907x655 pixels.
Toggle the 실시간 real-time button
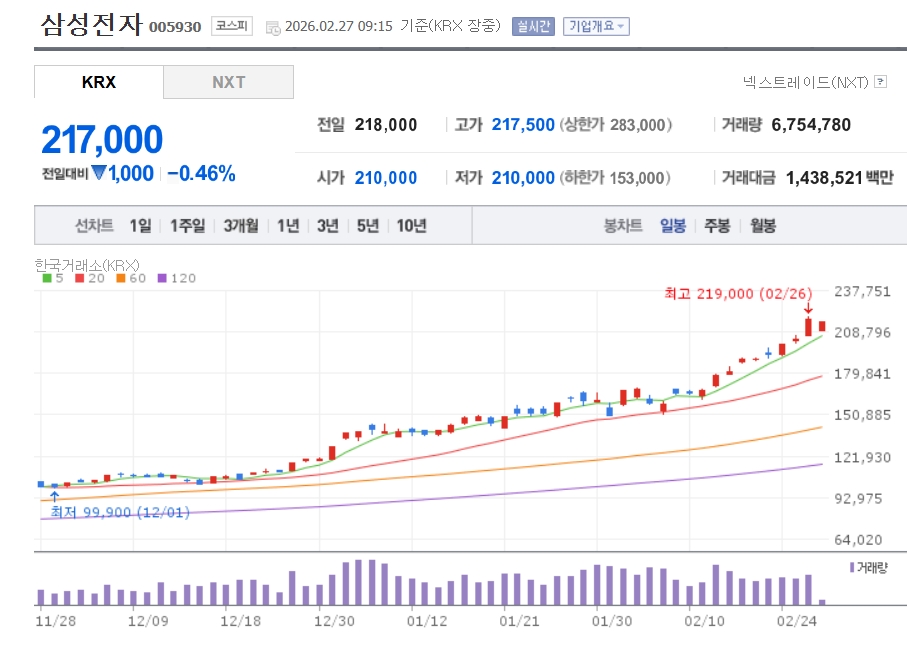pos(533,26)
